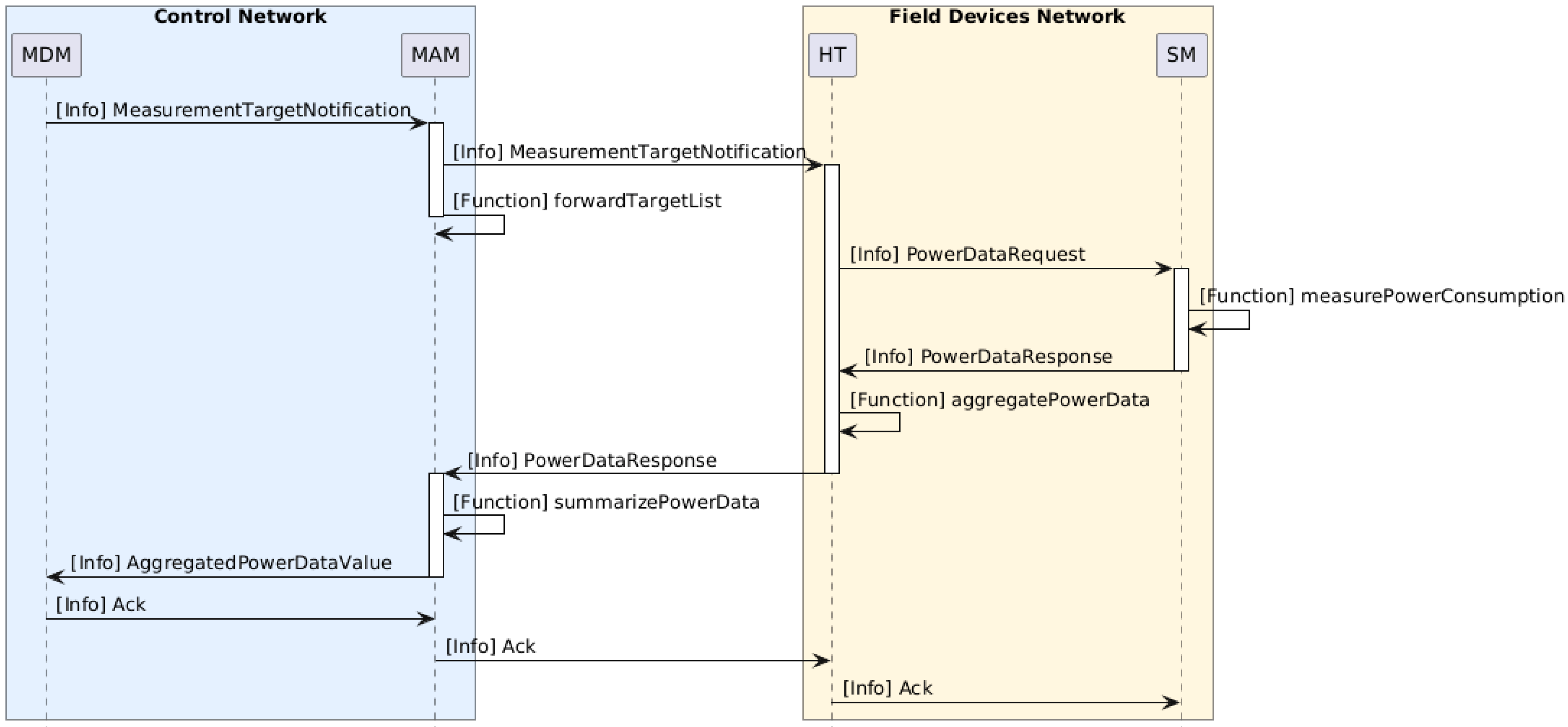Click the Ack label from MDM to MAM
This screenshot has width=1568, height=727.
click(x=100, y=605)
